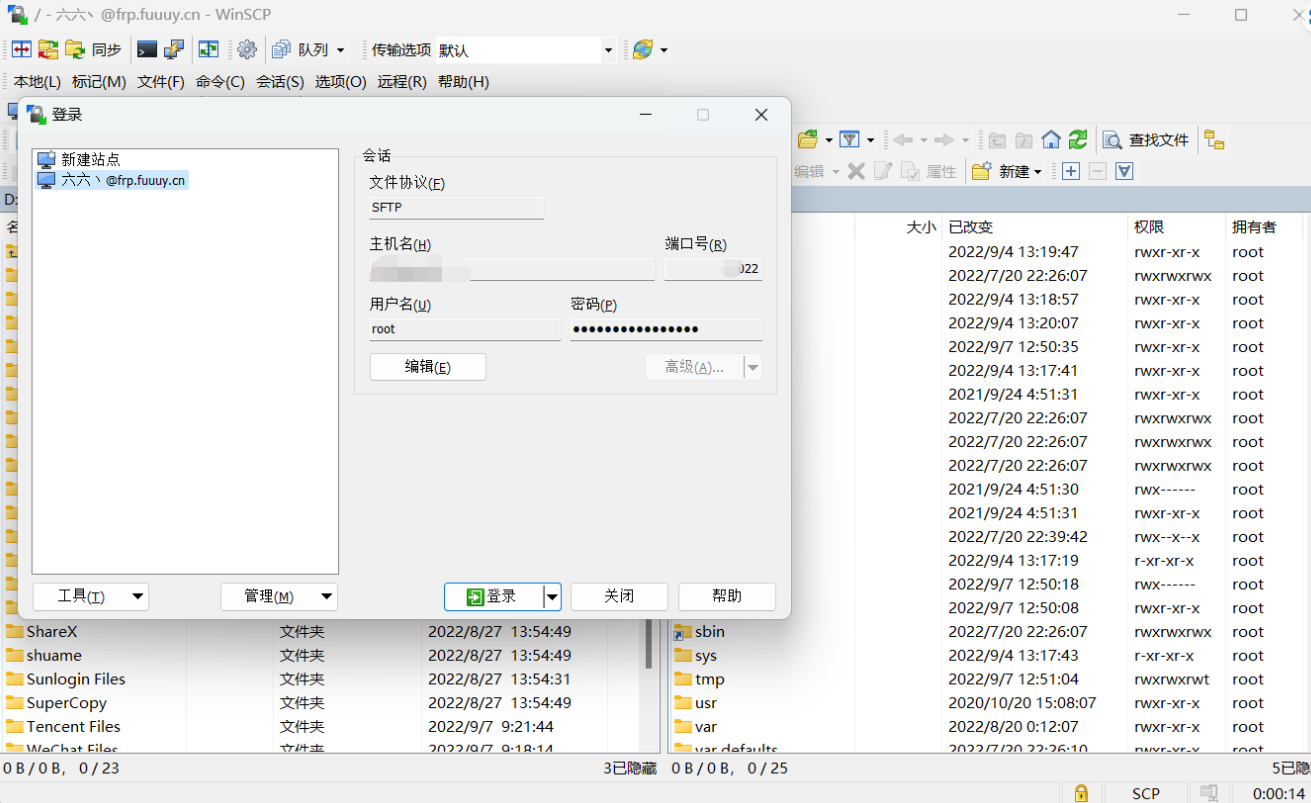
Task: Open the console terminal icon
Action: (x=147, y=50)
